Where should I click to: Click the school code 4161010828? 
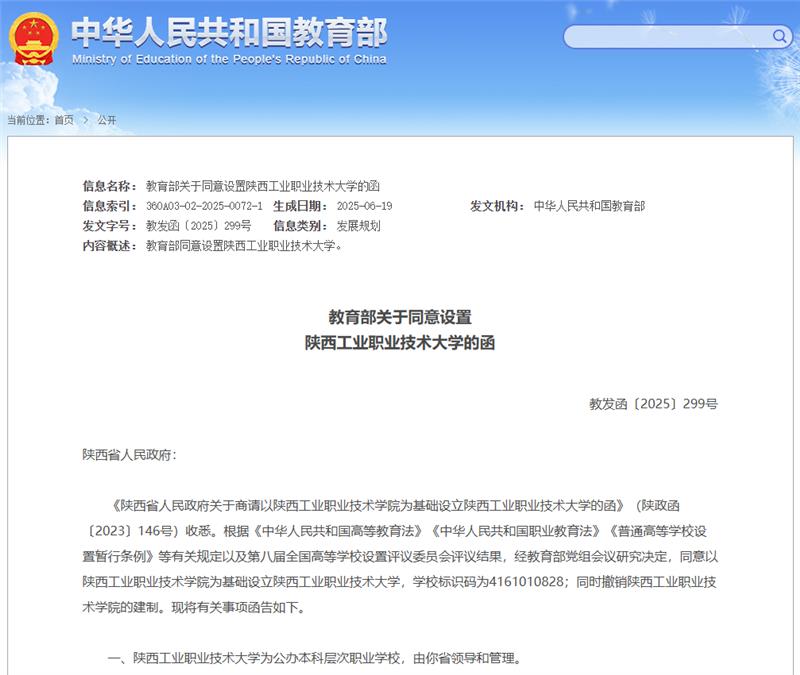coord(526,582)
